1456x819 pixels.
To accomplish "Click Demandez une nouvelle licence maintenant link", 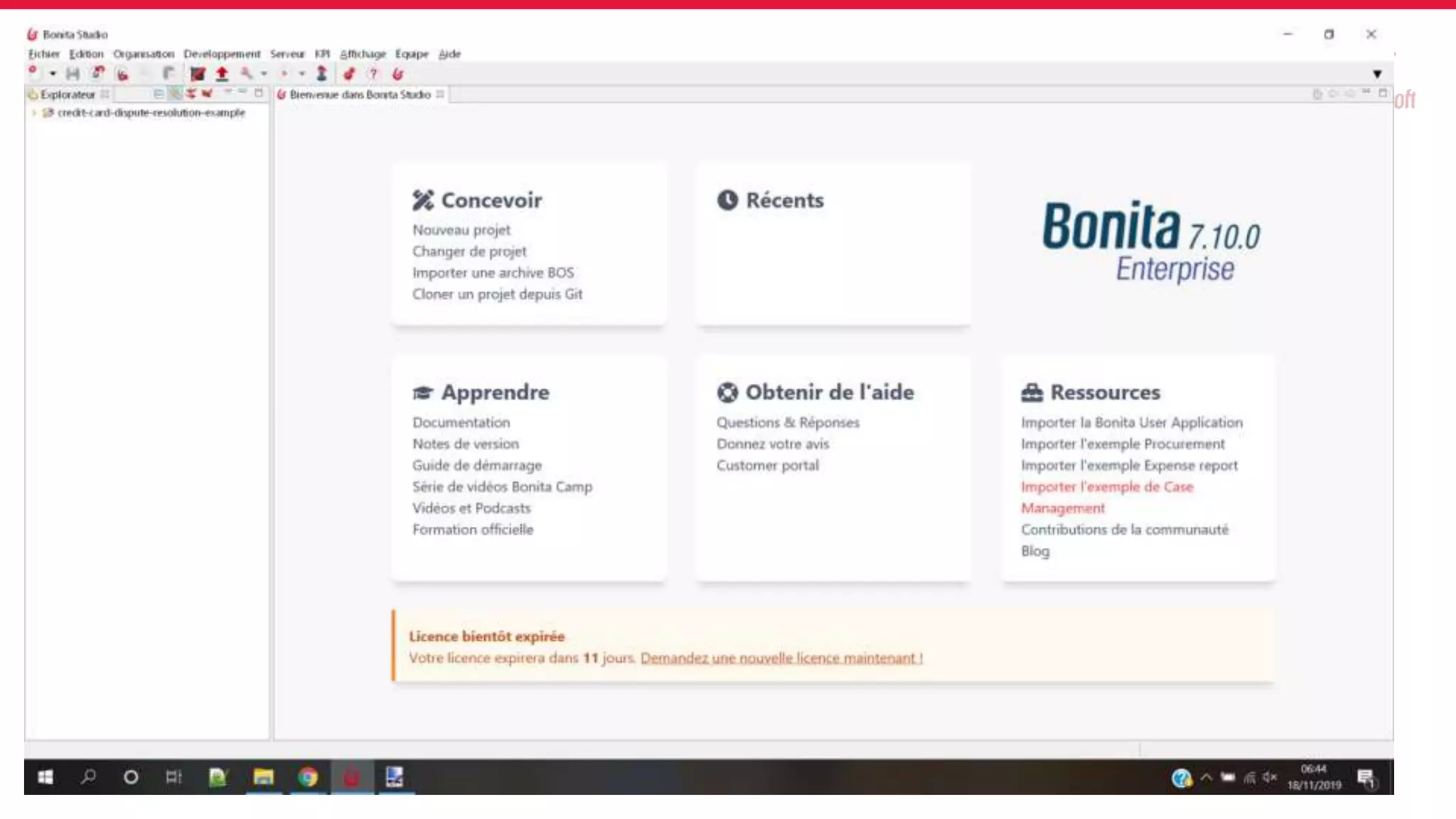I will (781, 658).
